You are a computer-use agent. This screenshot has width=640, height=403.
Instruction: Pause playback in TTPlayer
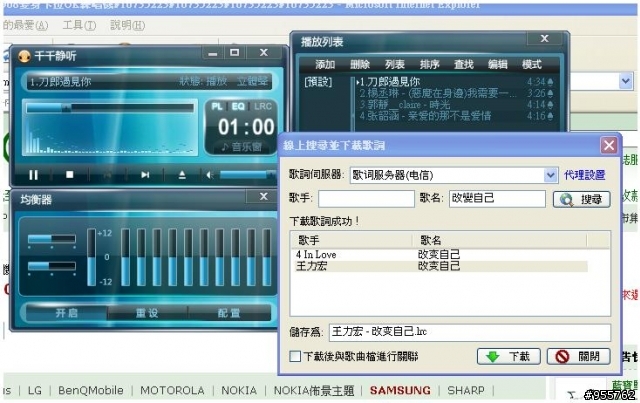tap(33, 175)
